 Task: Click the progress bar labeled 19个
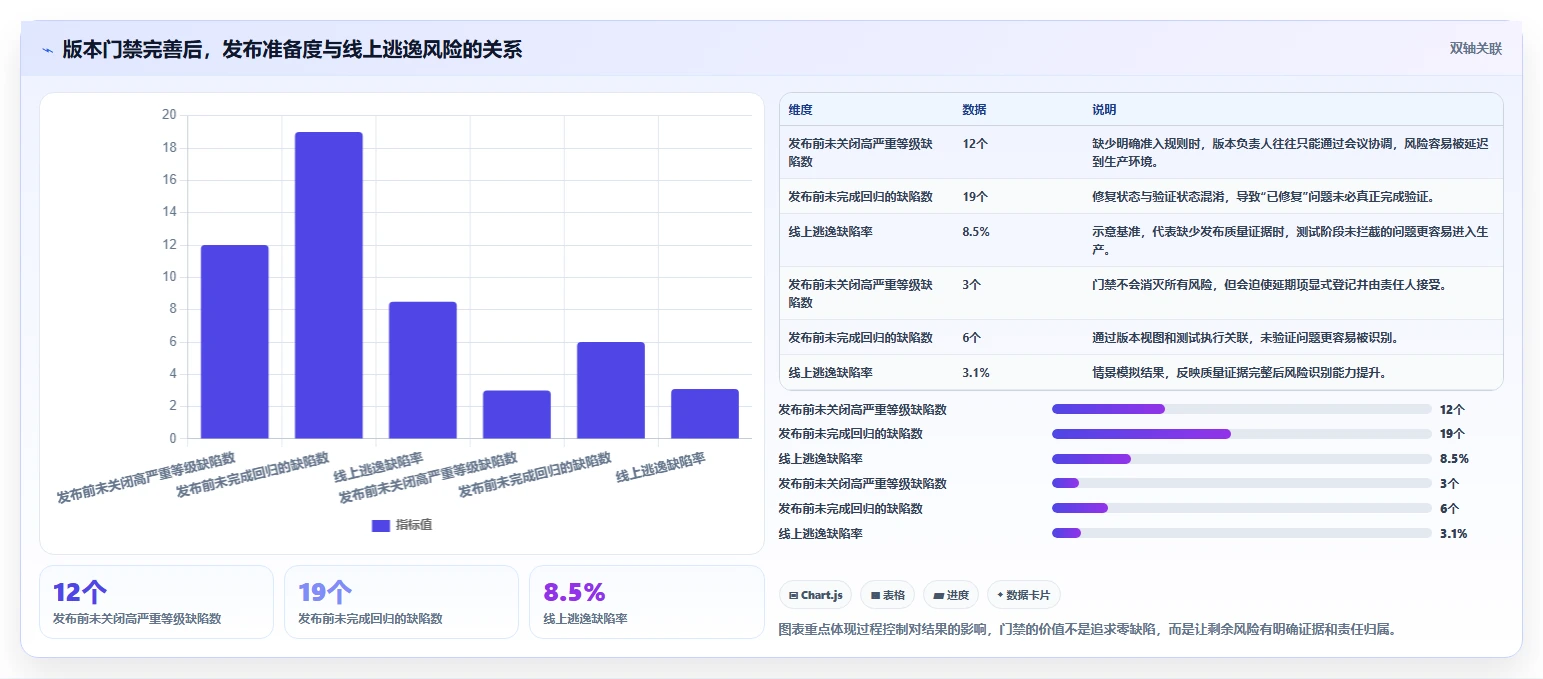click(x=1241, y=434)
